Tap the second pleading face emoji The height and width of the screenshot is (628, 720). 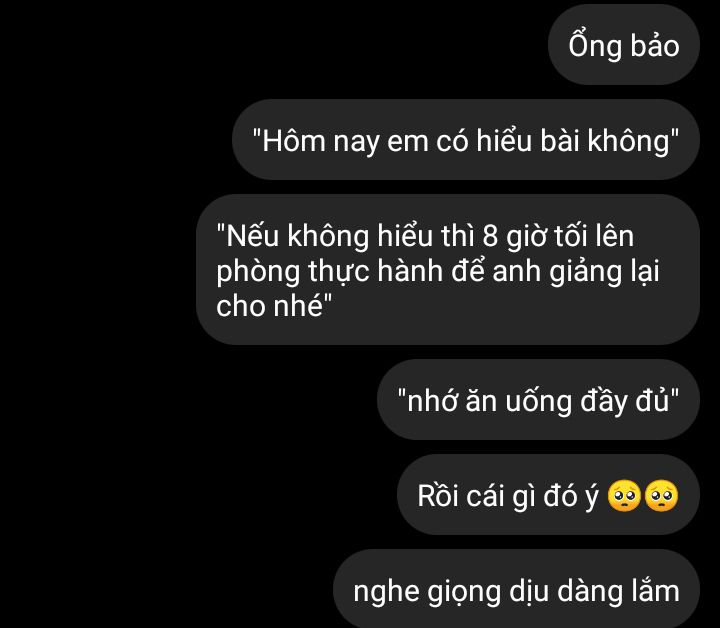click(661, 496)
